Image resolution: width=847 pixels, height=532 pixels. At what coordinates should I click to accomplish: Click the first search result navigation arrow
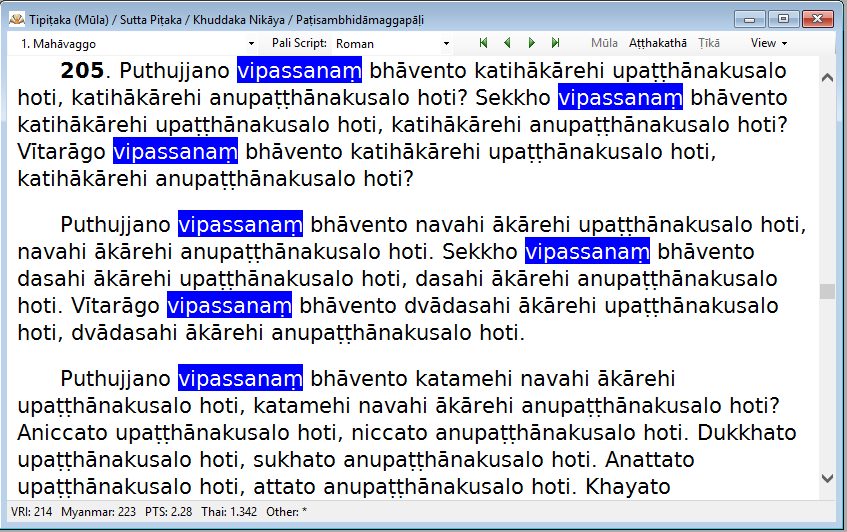click(x=484, y=43)
